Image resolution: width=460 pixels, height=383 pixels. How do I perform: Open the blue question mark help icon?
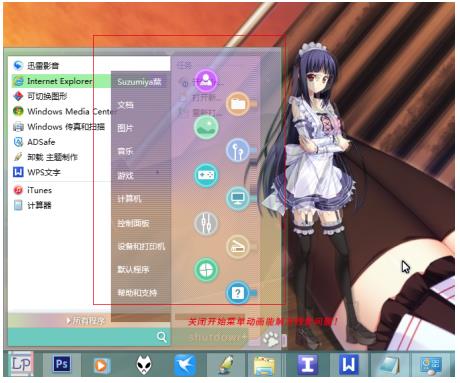238,293
